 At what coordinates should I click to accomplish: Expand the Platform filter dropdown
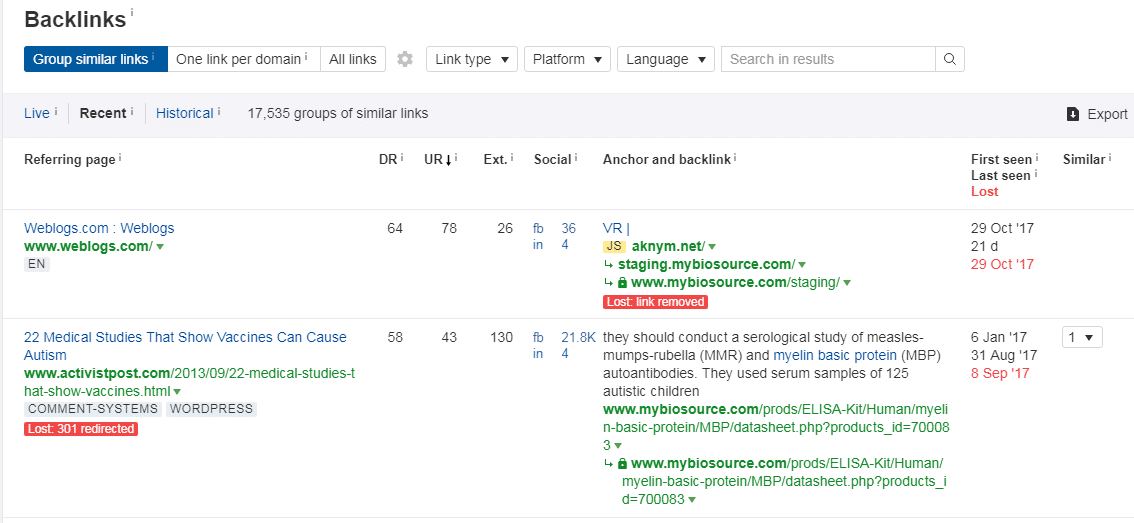coord(567,59)
